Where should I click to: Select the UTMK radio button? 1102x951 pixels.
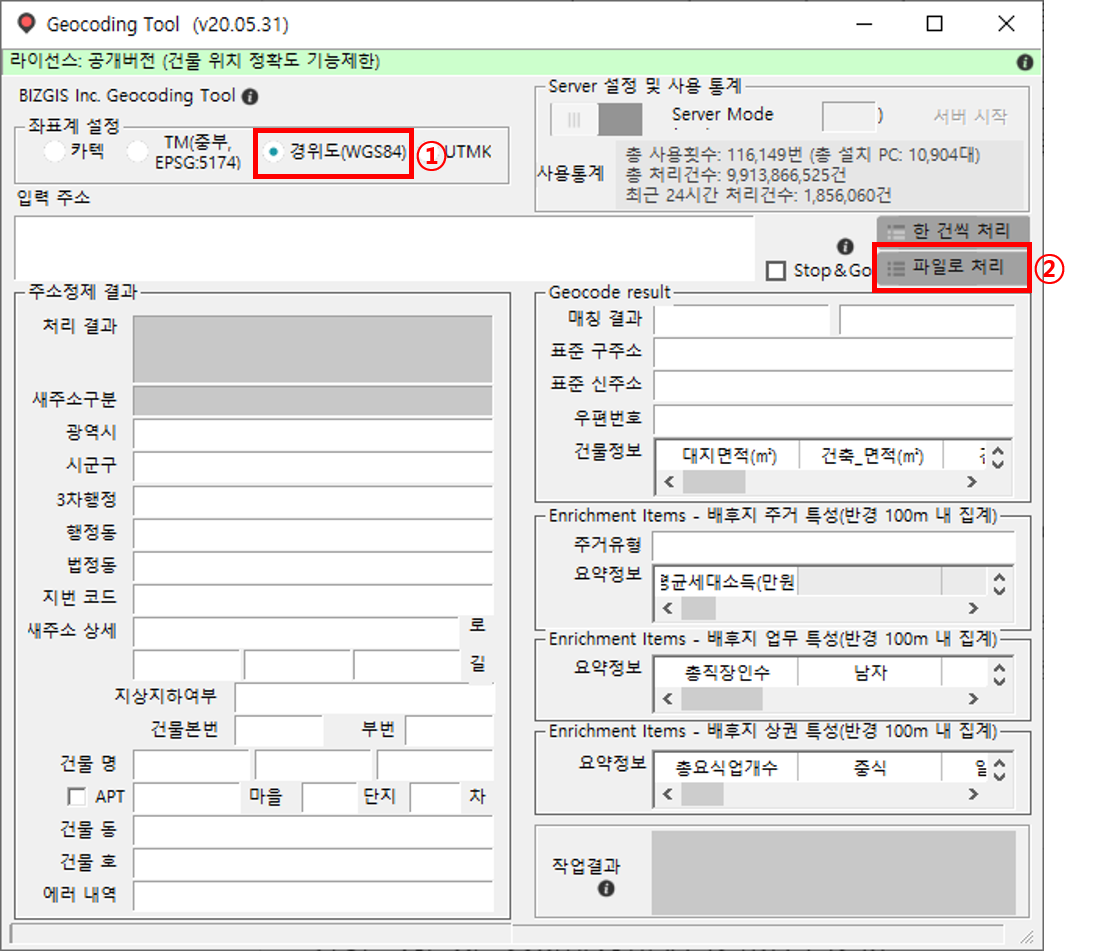click(430, 152)
